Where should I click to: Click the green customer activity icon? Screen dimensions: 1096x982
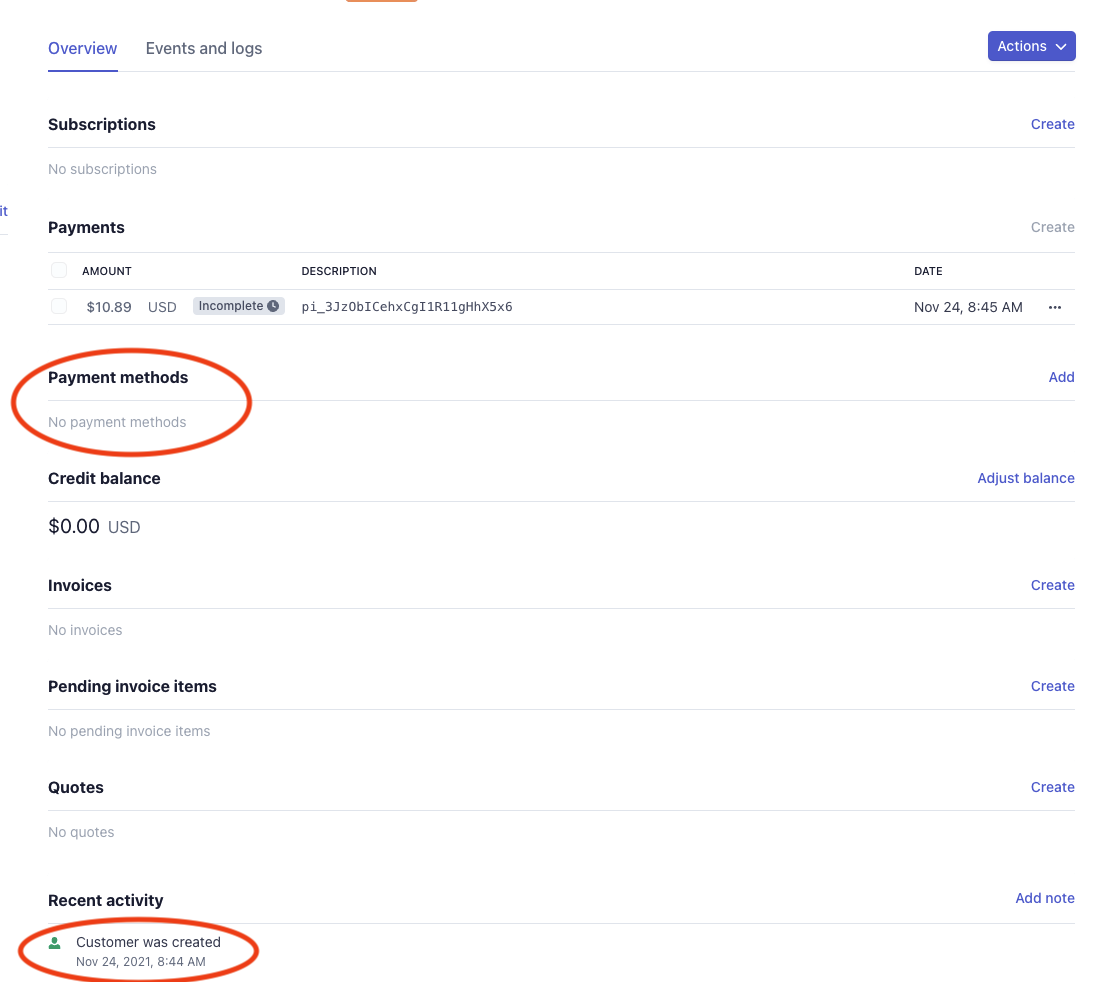click(57, 941)
